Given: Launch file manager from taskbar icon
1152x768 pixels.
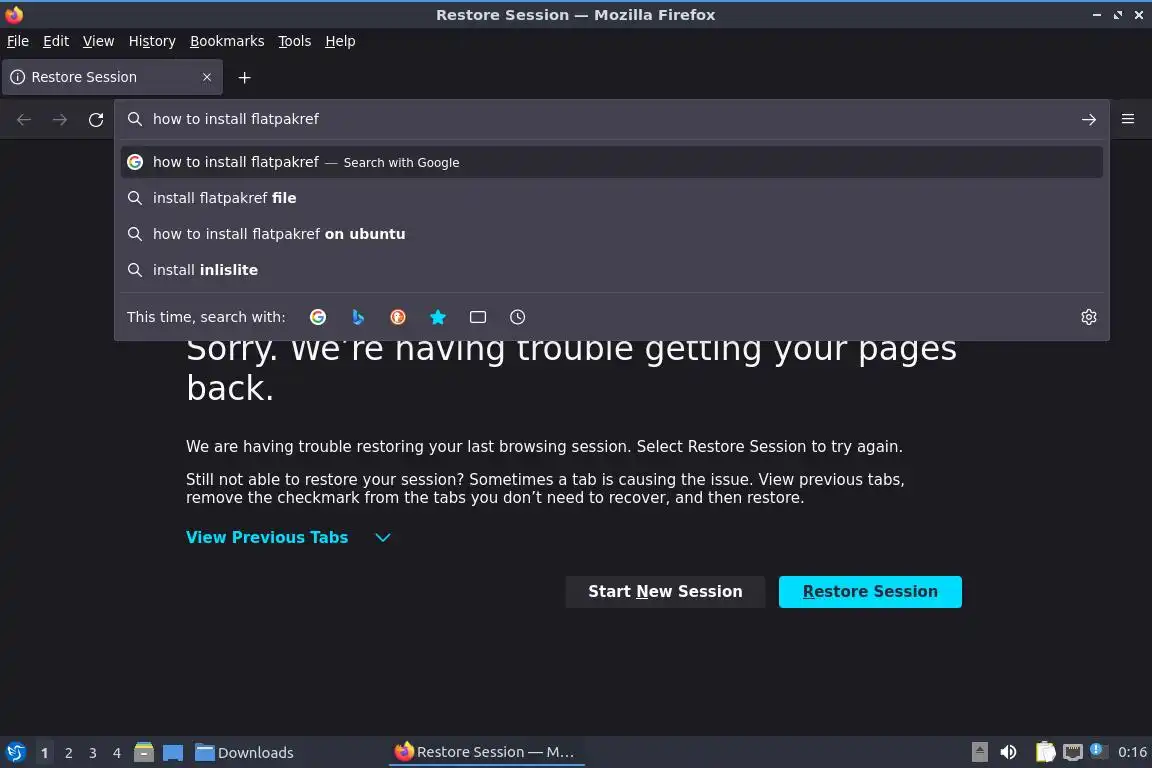Looking at the screenshot, I should pos(144,752).
